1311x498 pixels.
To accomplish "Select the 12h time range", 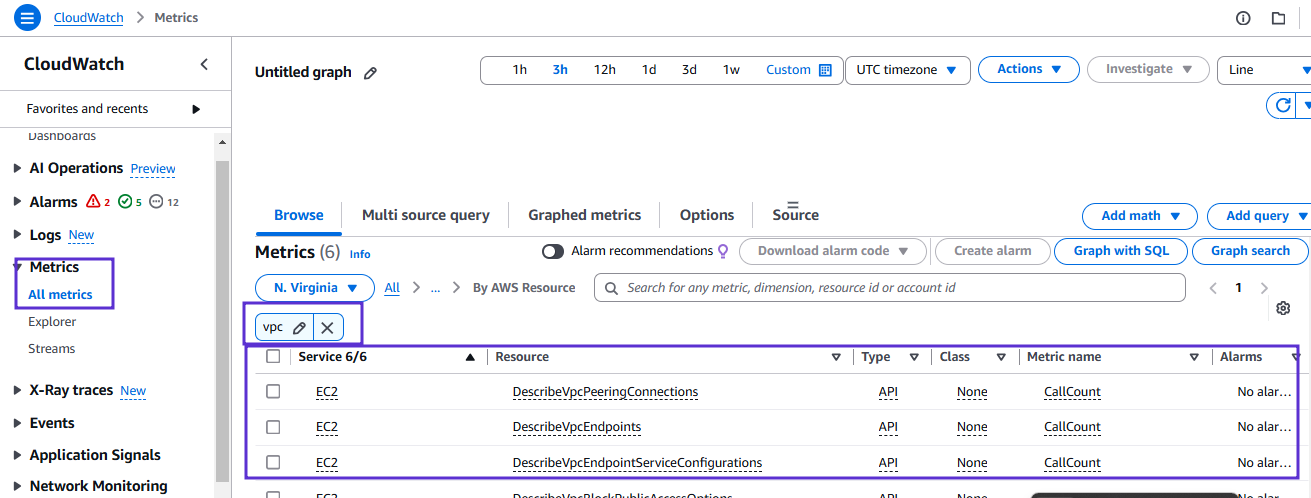I will [x=605, y=70].
